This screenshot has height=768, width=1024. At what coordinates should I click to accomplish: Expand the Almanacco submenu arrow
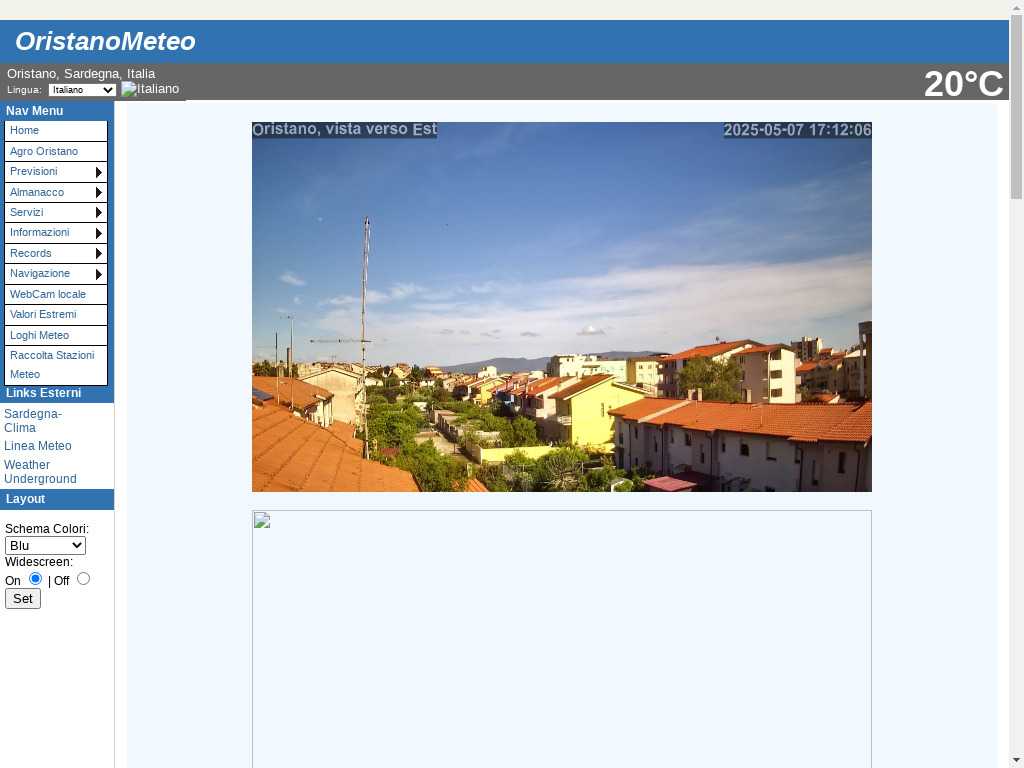pos(99,193)
